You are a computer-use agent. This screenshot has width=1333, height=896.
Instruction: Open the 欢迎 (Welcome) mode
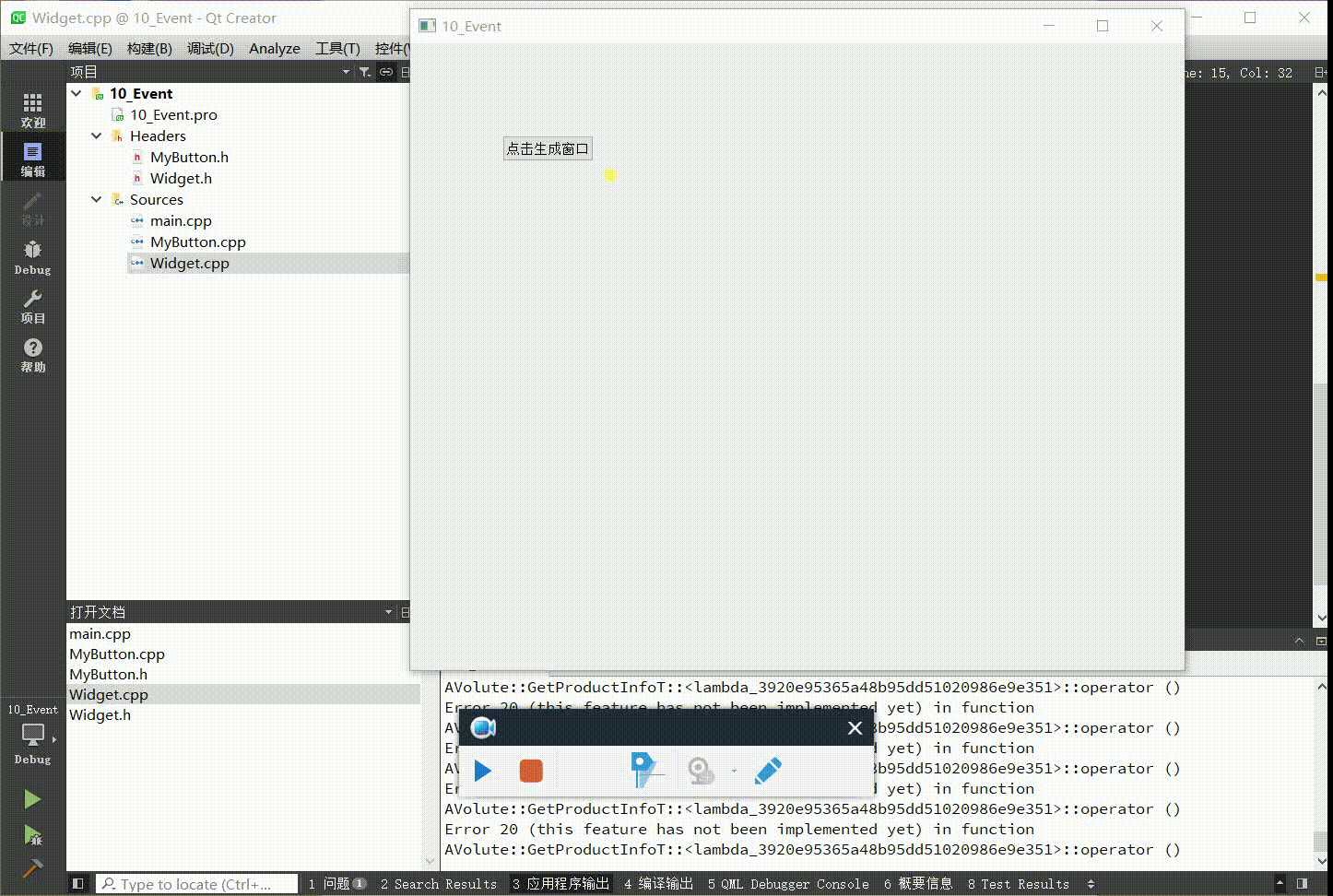(x=32, y=111)
